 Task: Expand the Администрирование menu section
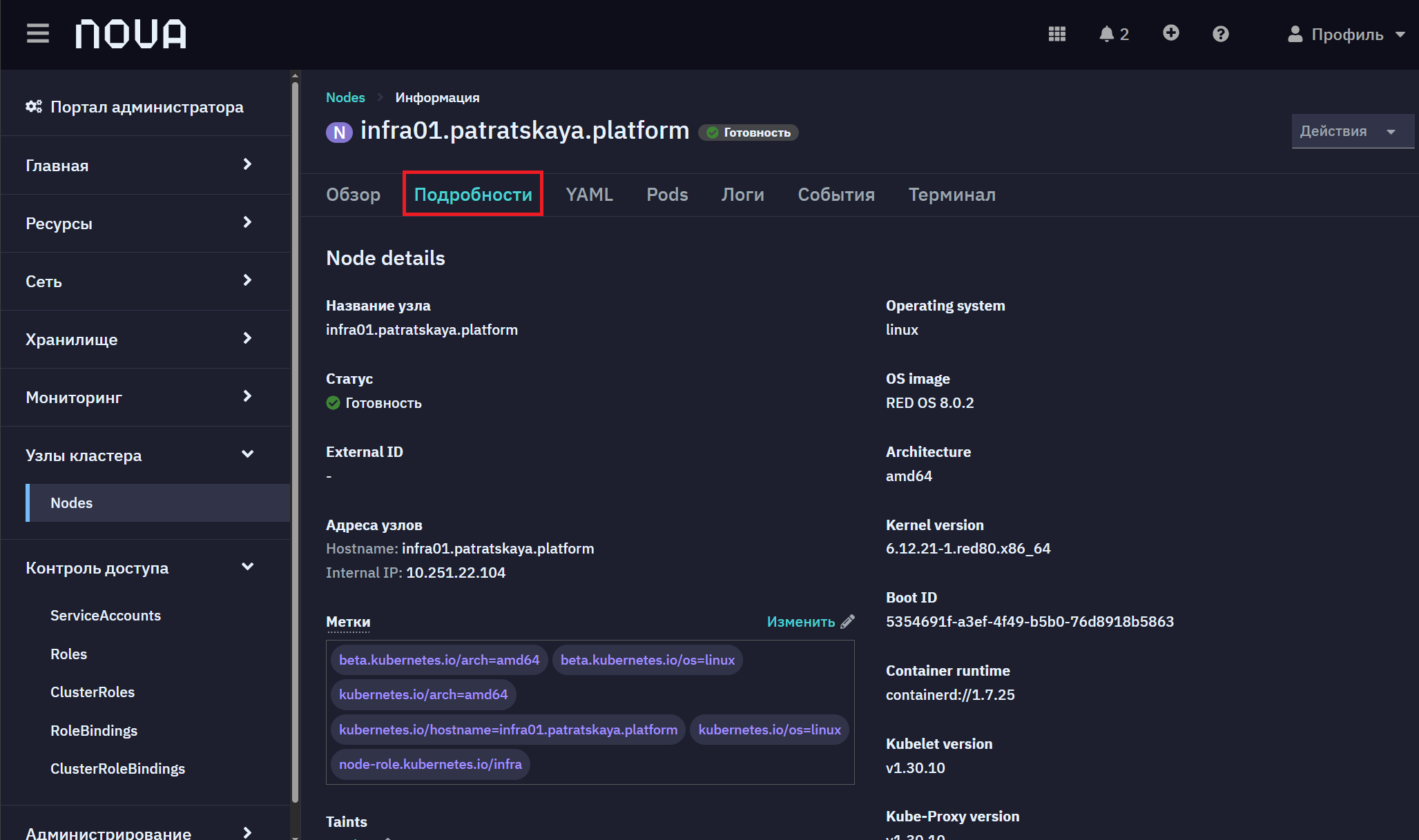tap(145, 832)
